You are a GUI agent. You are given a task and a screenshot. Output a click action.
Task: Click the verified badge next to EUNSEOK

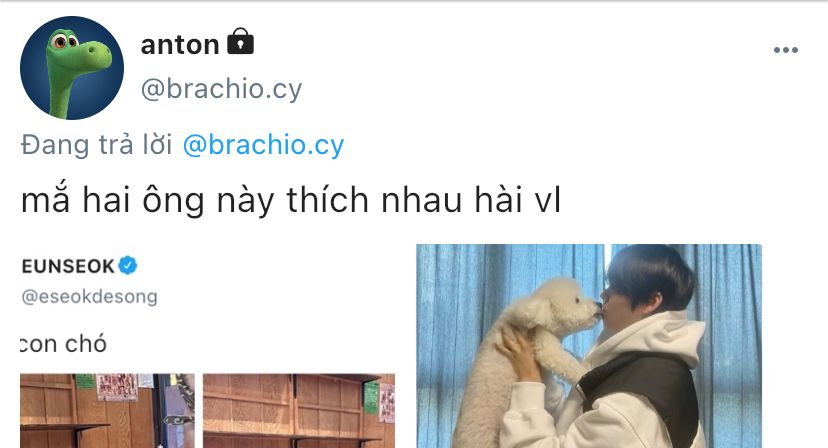127,265
